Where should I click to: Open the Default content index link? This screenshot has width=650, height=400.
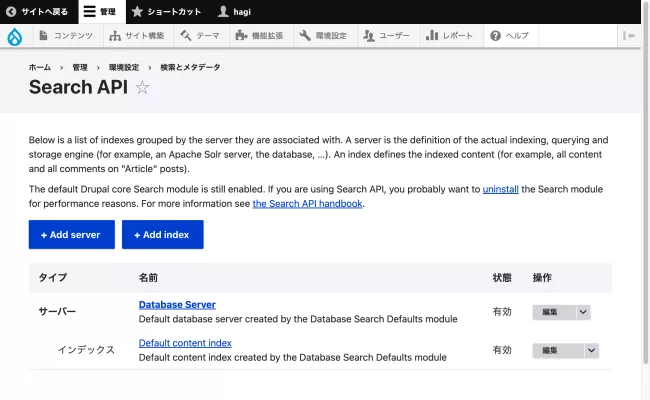tap(185, 343)
